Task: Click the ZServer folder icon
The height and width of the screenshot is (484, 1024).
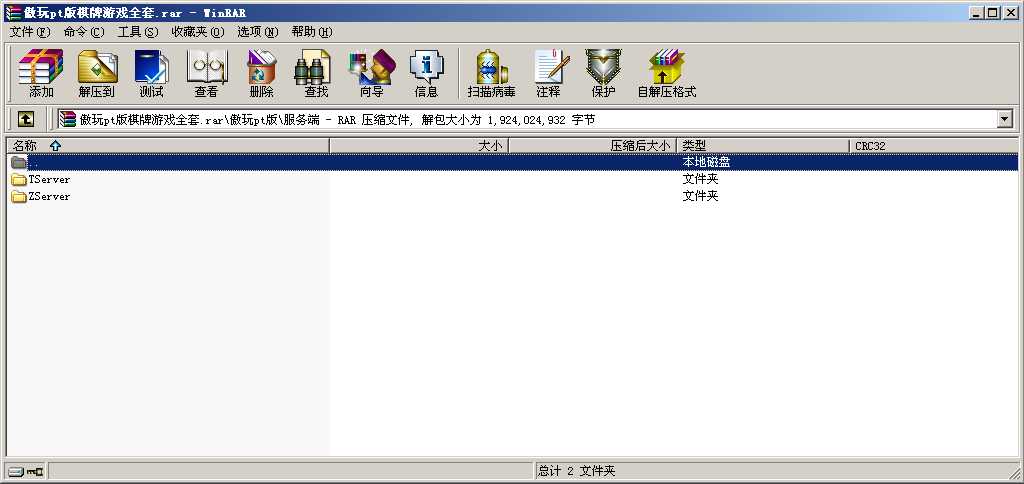Action: click(x=19, y=196)
